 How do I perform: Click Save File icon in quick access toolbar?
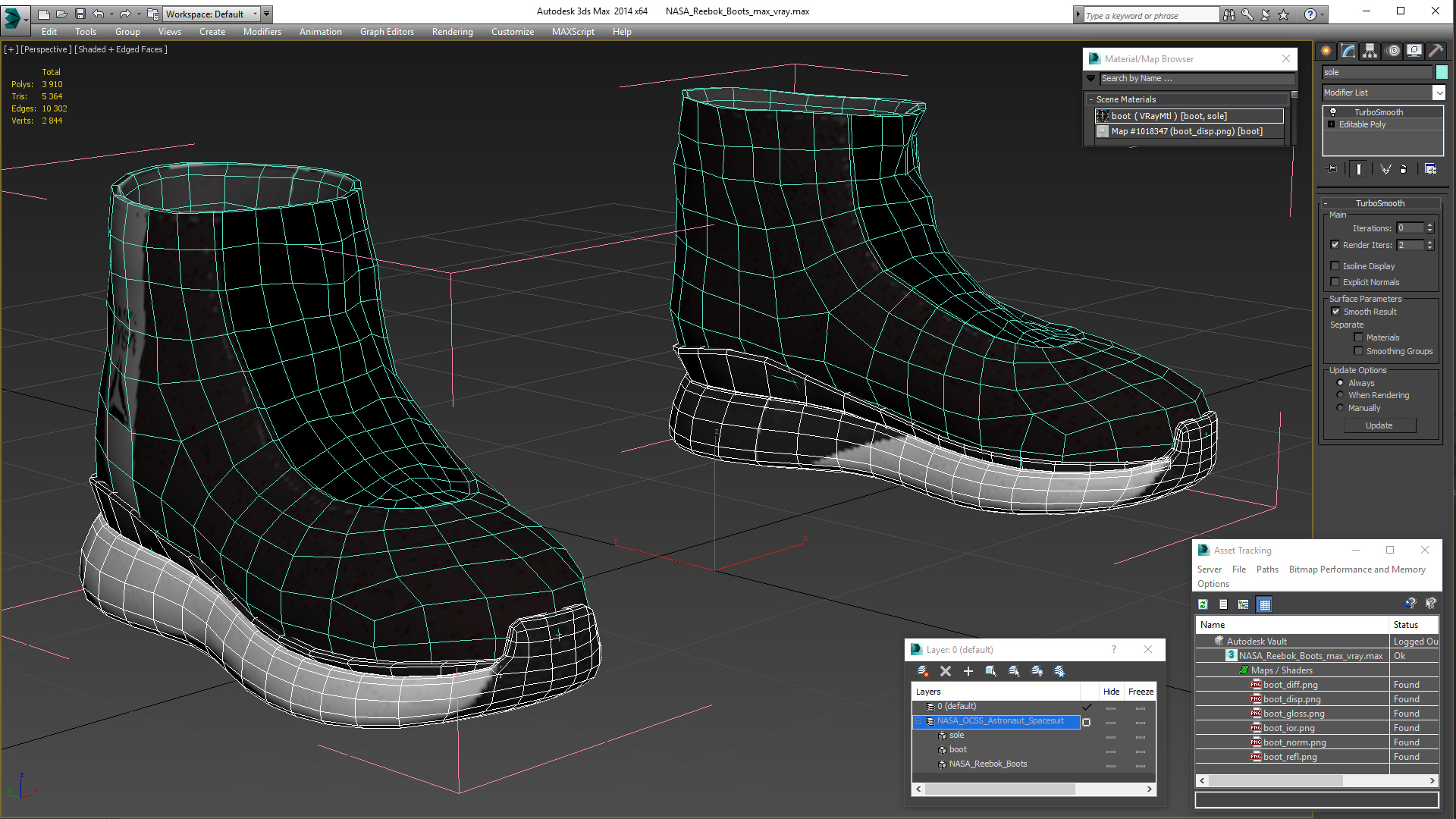(x=80, y=14)
